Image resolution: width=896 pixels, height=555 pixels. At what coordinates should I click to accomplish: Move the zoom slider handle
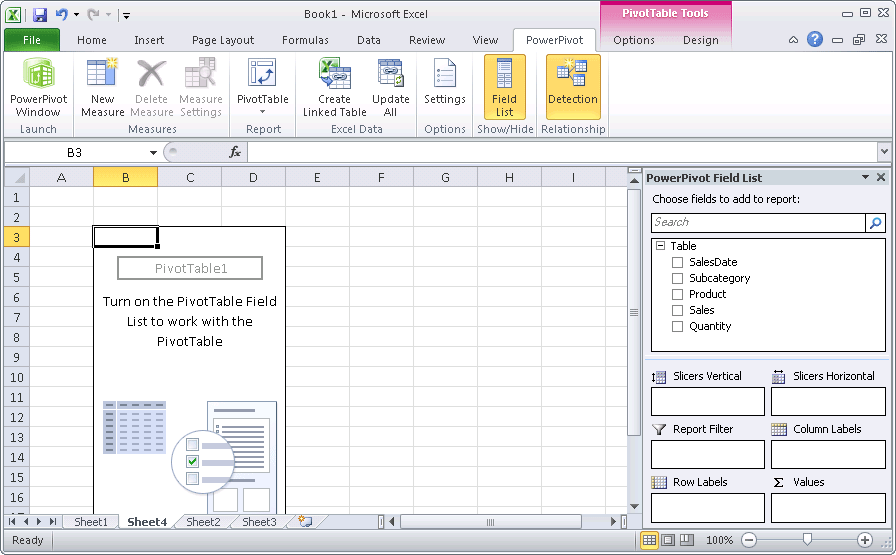[807, 539]
